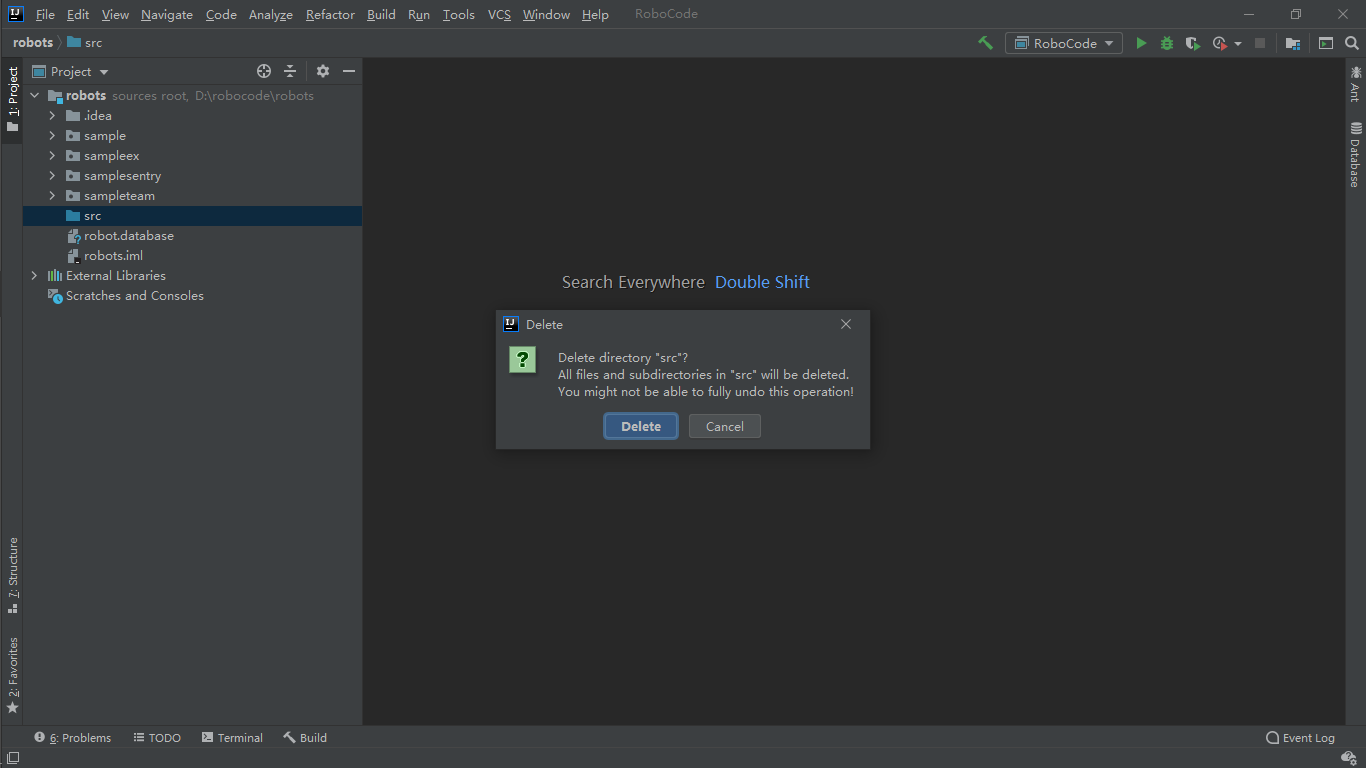The image size is (1366, 768).
Task: Click Collapse All icon in Project panel
Action: pyautogui.click(x=290, y=71)
